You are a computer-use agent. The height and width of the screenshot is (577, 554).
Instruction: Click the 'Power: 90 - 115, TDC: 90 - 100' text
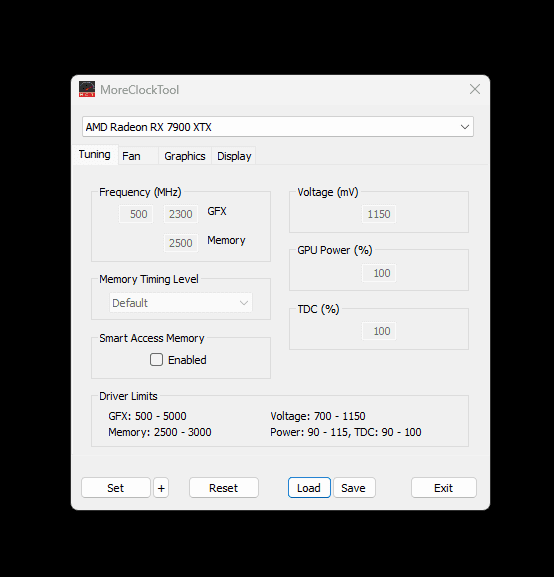point(346,432)
